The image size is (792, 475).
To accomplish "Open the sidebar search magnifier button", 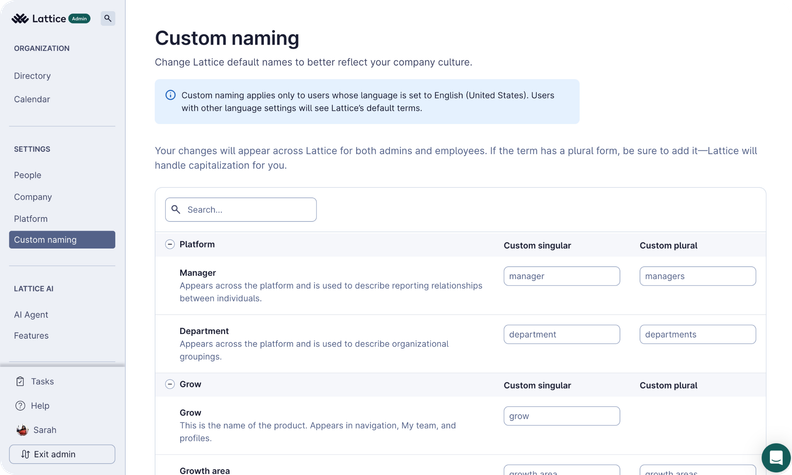I will click(108, 18).
